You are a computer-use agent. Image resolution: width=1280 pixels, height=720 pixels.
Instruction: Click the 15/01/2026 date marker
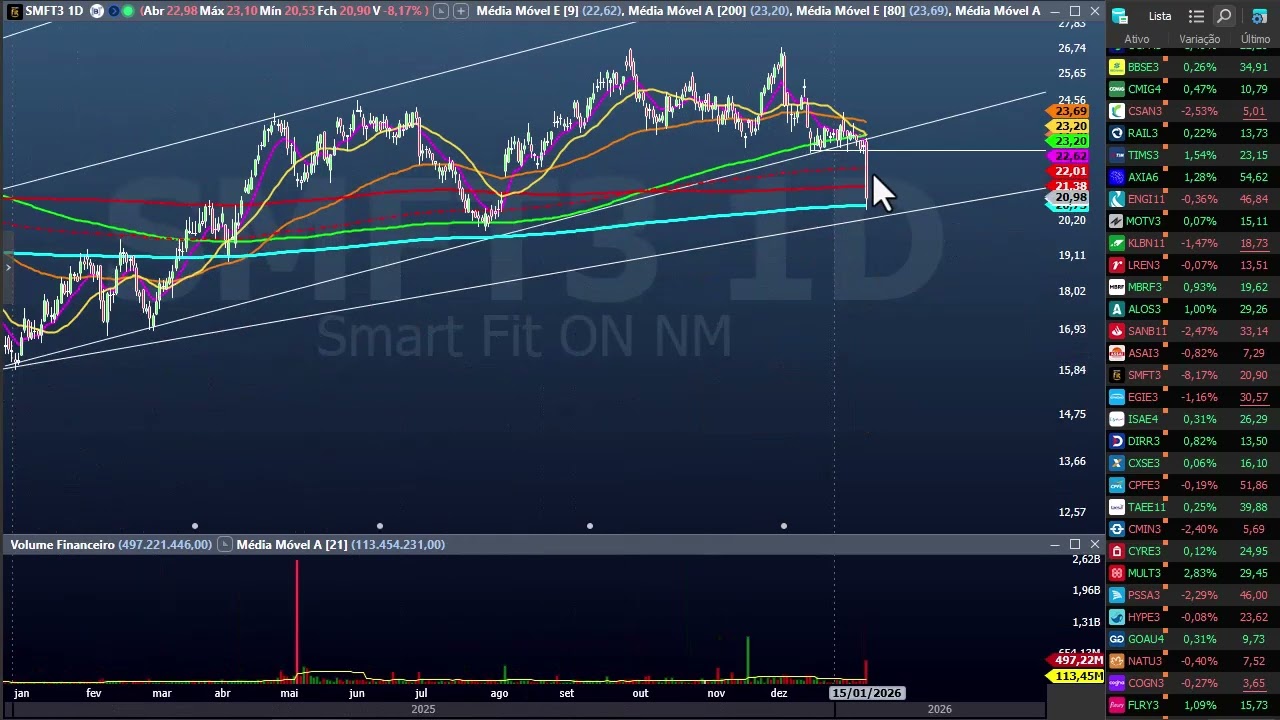[867, 693]
